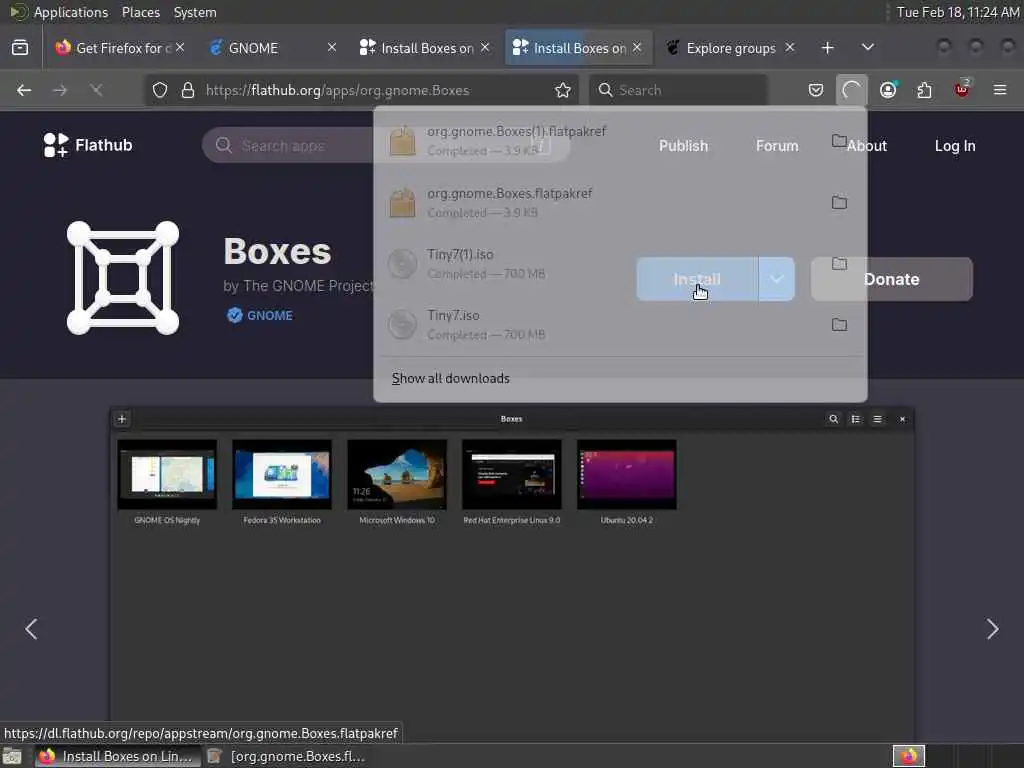Show Tiny7(1).iso in its folder
The width and height of the screenshot is (1024, 768).
pos(839,263)
